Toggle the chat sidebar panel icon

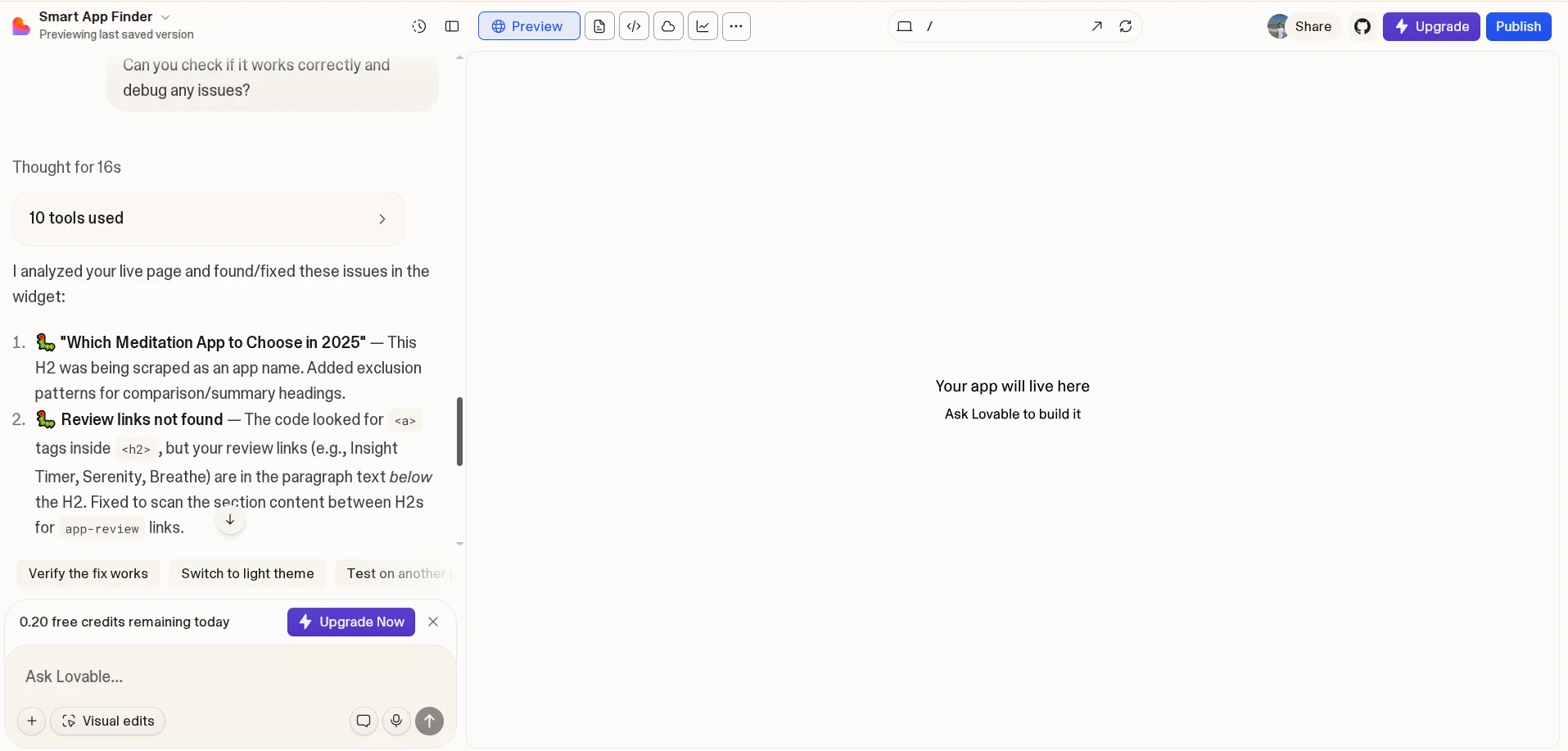point(453,26)
